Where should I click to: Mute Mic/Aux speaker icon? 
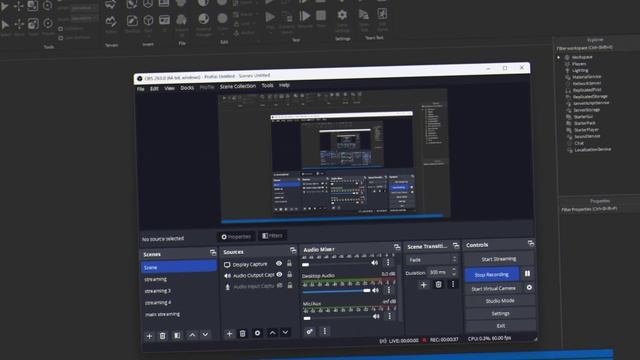pos(376,316)
